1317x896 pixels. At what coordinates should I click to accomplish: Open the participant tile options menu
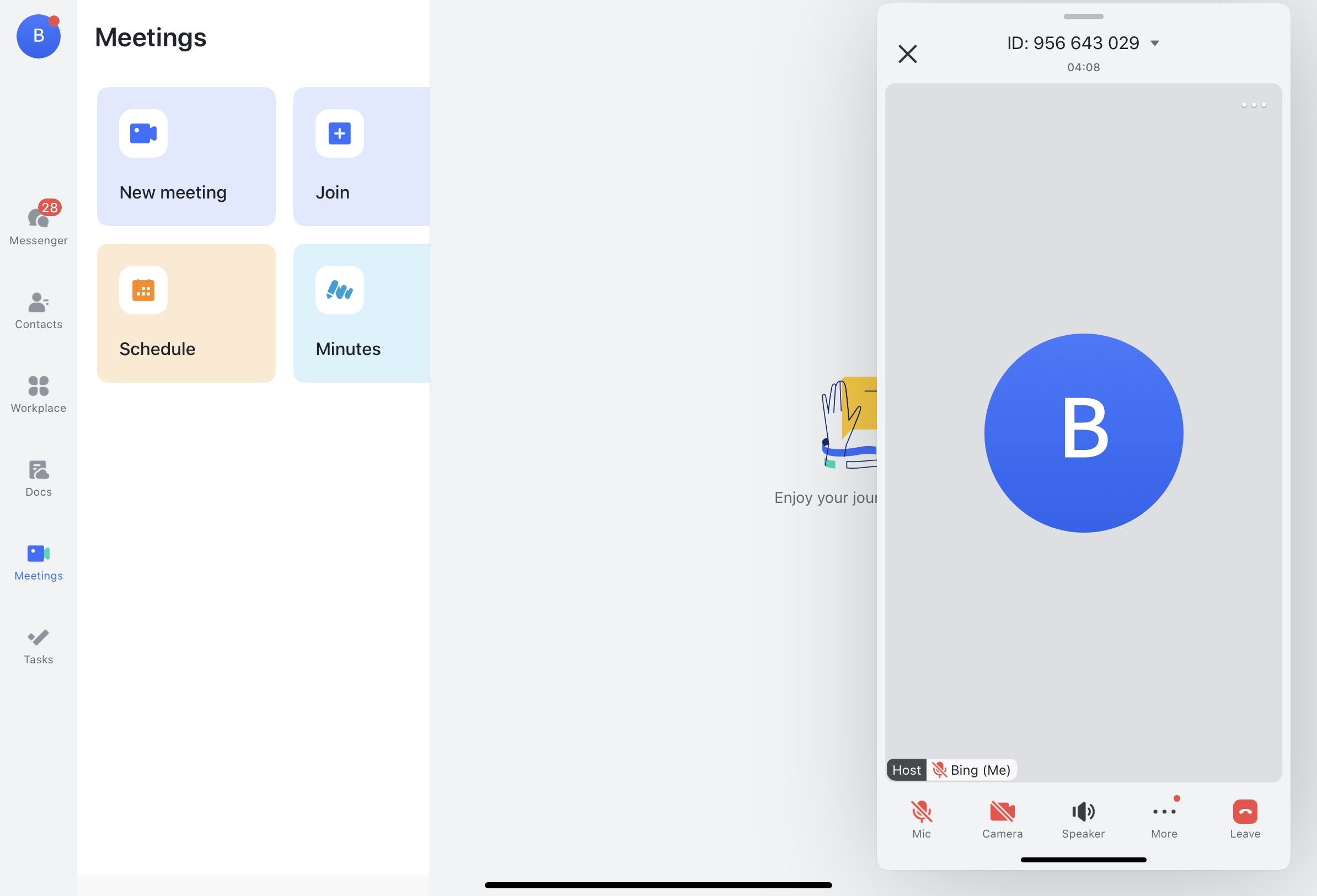[x=1253, y=105]
